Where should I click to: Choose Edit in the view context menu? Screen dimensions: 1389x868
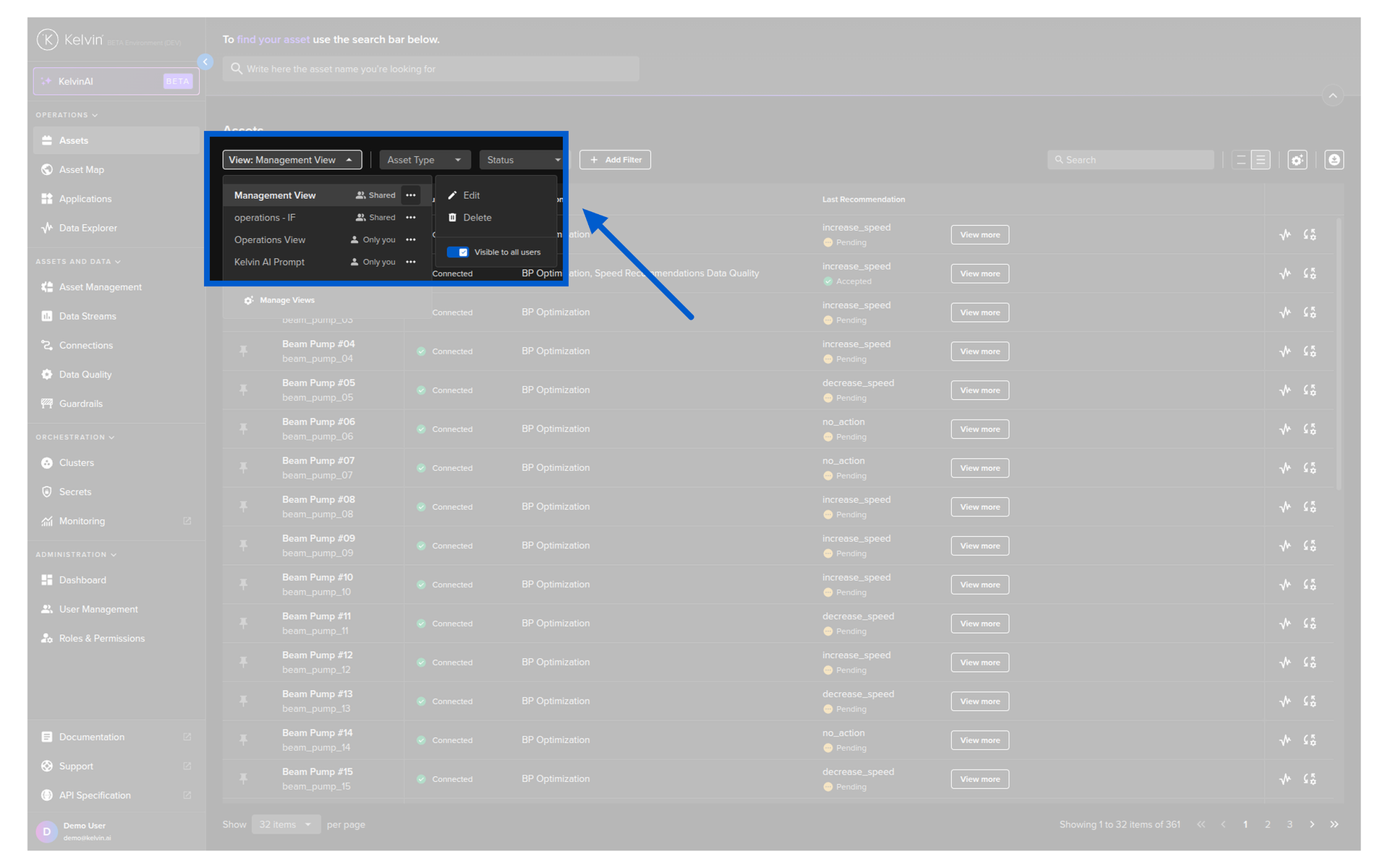(471, 195)
